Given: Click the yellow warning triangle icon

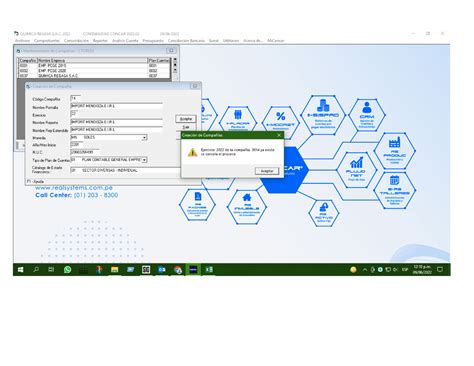Looking at the screenshot, I should (192, 152).
